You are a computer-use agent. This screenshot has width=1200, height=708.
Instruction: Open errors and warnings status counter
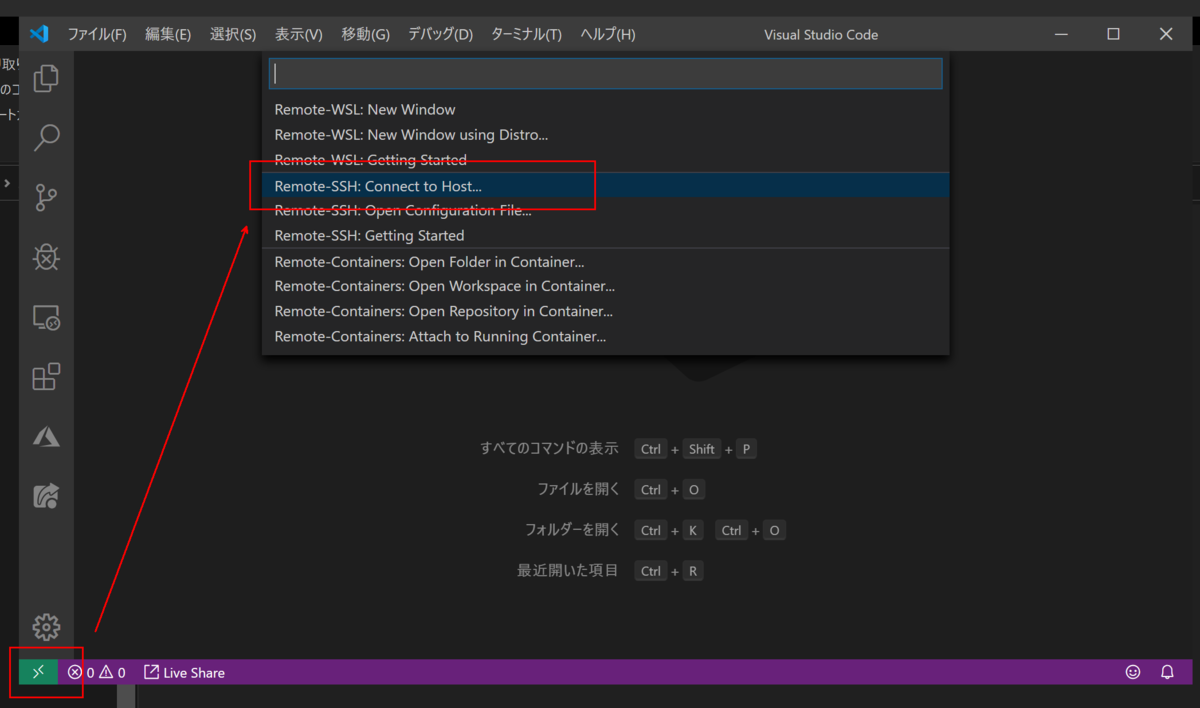click(97, 673)
